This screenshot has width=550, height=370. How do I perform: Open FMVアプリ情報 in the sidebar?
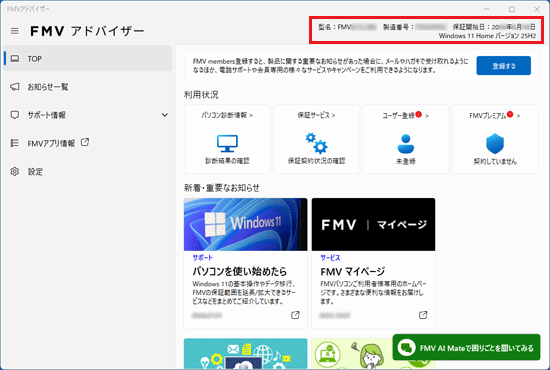pyautogui.click(x=88, y=143)
